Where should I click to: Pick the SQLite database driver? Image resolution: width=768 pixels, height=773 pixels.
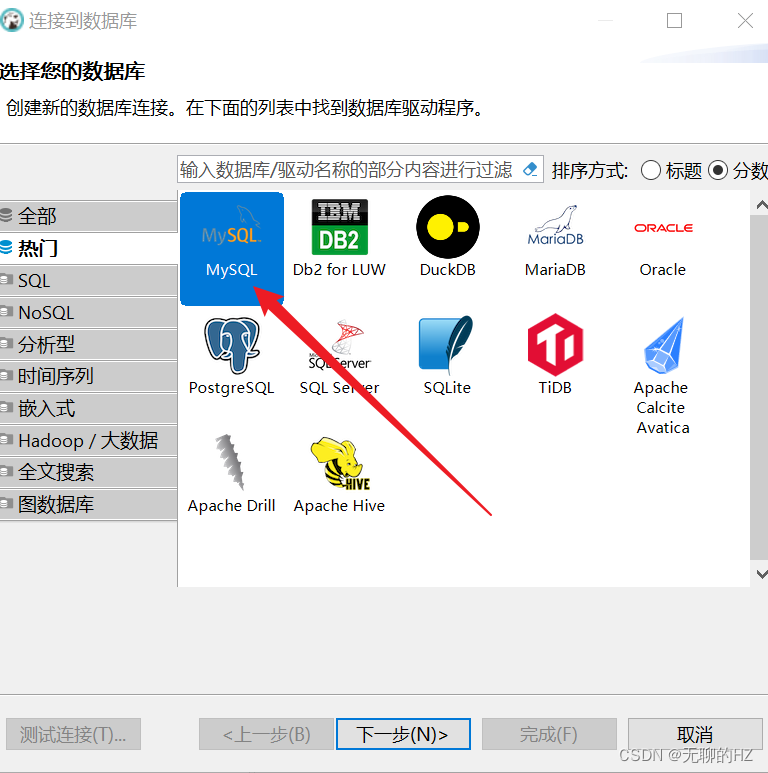[447, 356]
